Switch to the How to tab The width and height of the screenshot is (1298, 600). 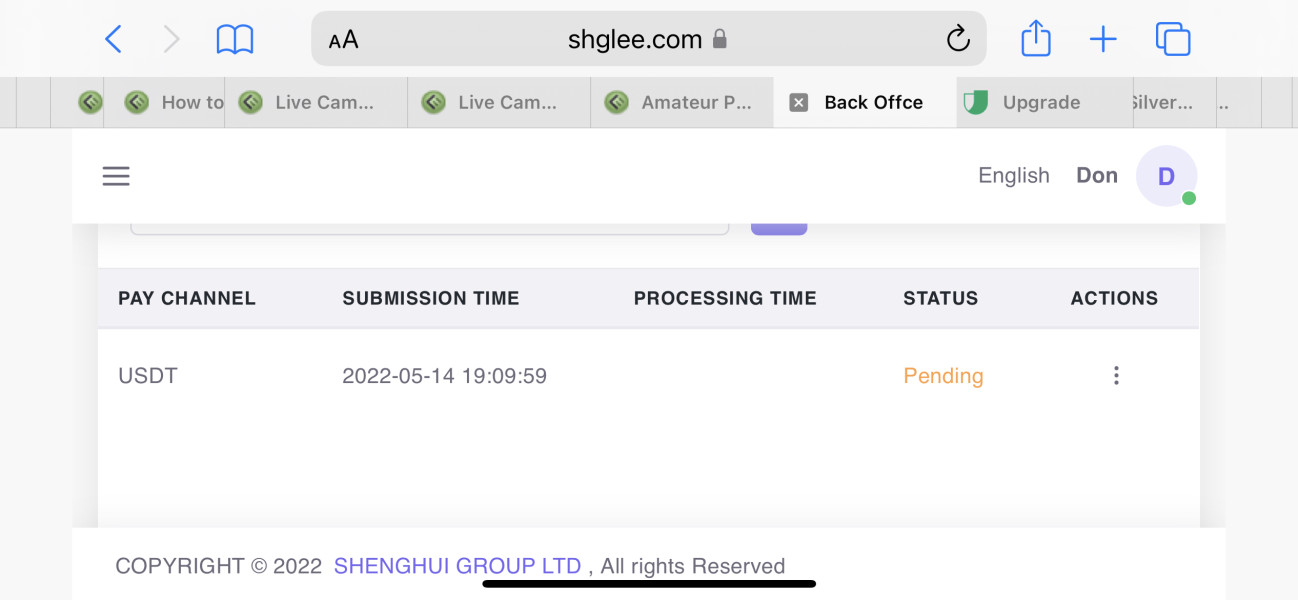191,102
